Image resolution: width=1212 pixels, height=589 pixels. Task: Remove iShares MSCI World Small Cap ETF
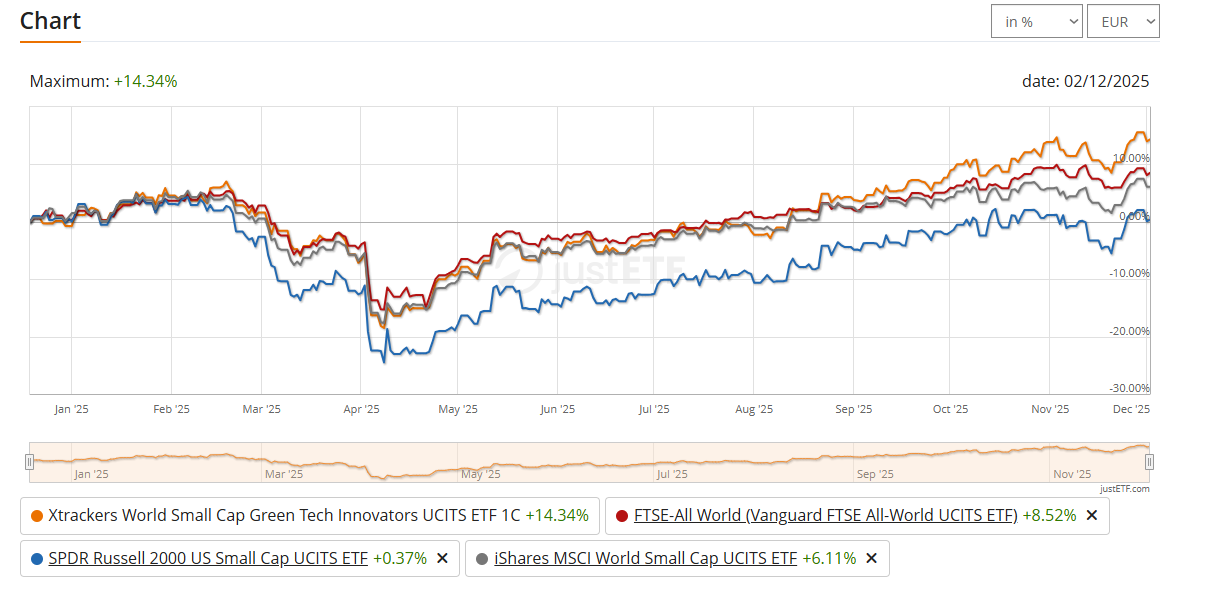click(x=872, y=559)
